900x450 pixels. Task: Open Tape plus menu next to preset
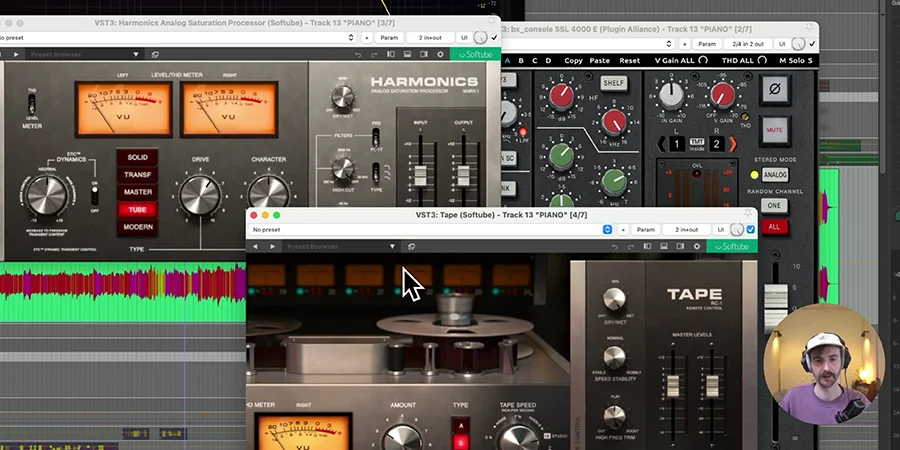pos(623,230)
